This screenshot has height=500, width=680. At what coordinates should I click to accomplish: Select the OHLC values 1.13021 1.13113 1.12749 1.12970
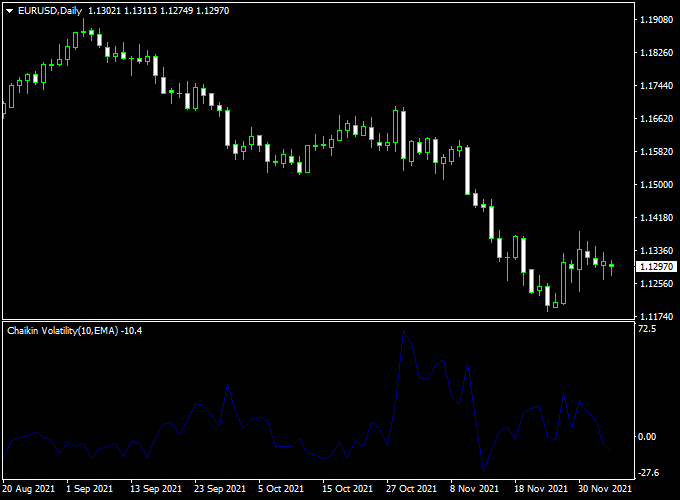159,11
